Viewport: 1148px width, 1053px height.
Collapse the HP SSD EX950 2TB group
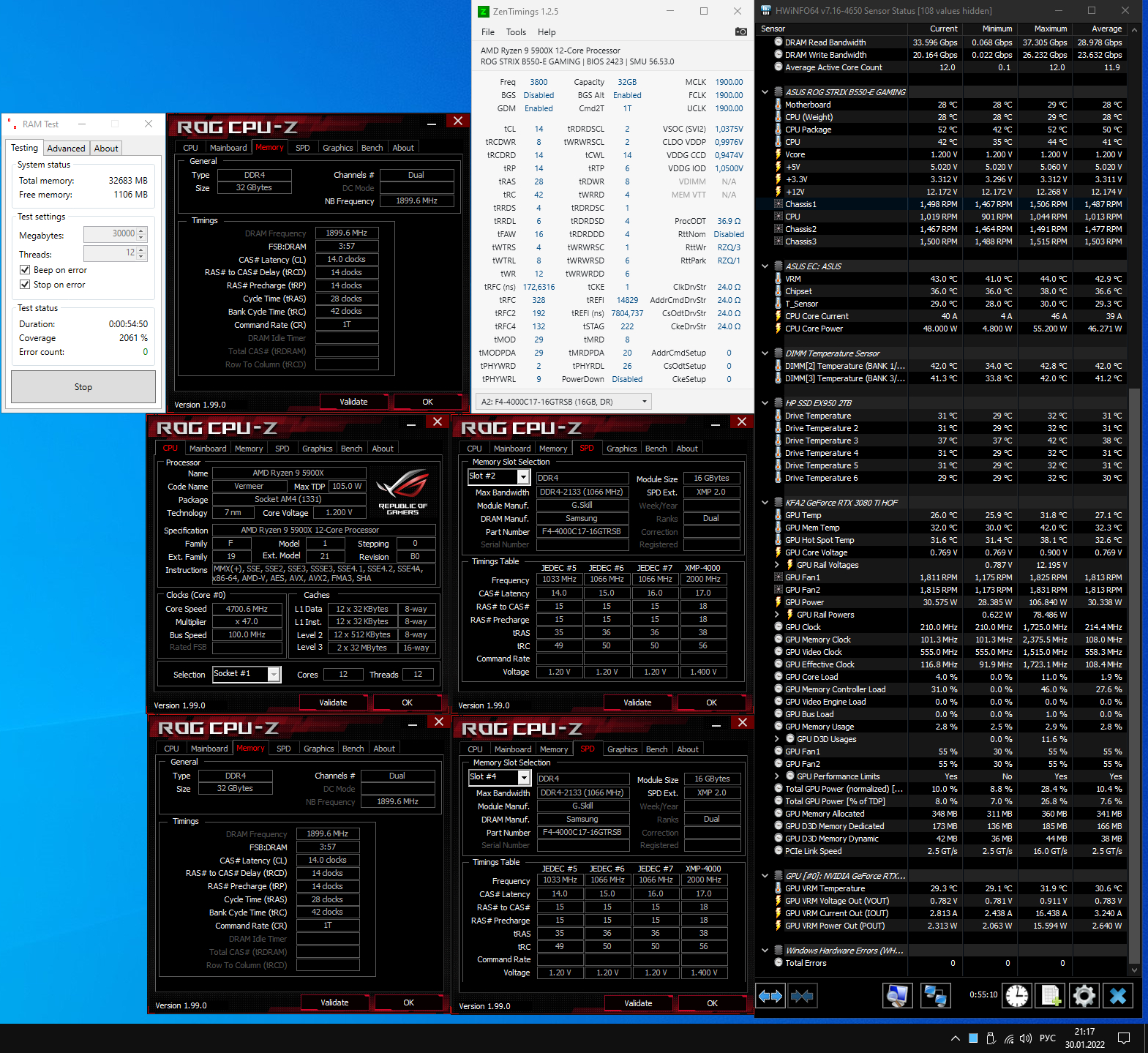(x=765, y=403)
